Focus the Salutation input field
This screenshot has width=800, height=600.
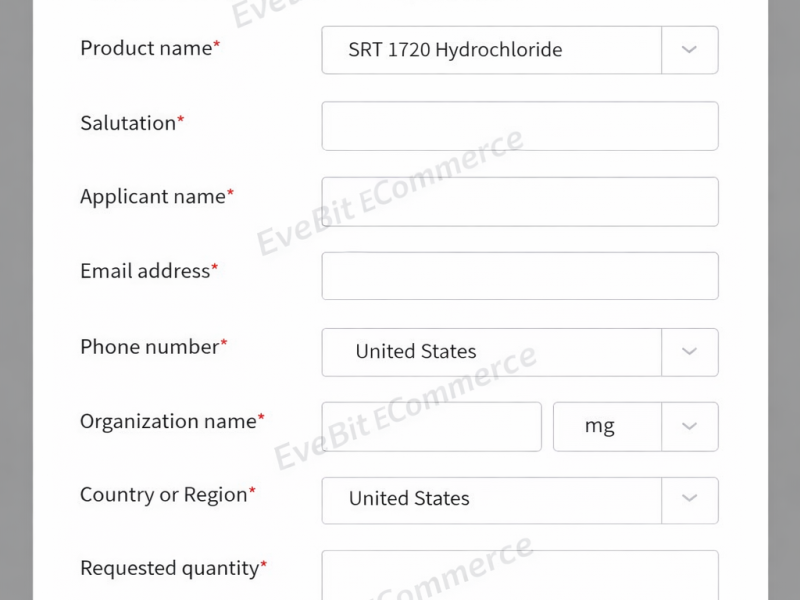pyautogui.click(x=519, y=126)
